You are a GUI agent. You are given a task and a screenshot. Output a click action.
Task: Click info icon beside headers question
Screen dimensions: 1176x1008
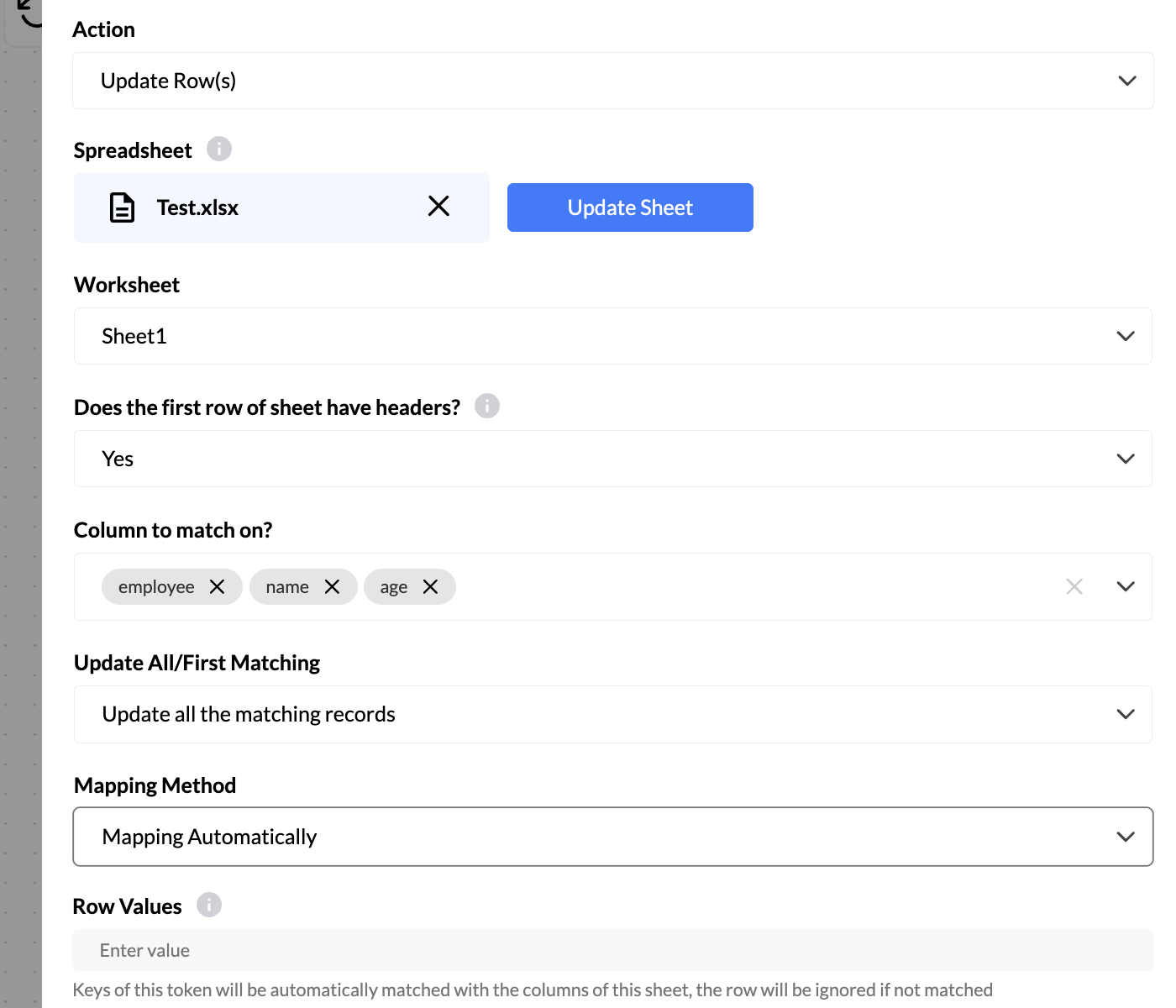tap(486, 407)
